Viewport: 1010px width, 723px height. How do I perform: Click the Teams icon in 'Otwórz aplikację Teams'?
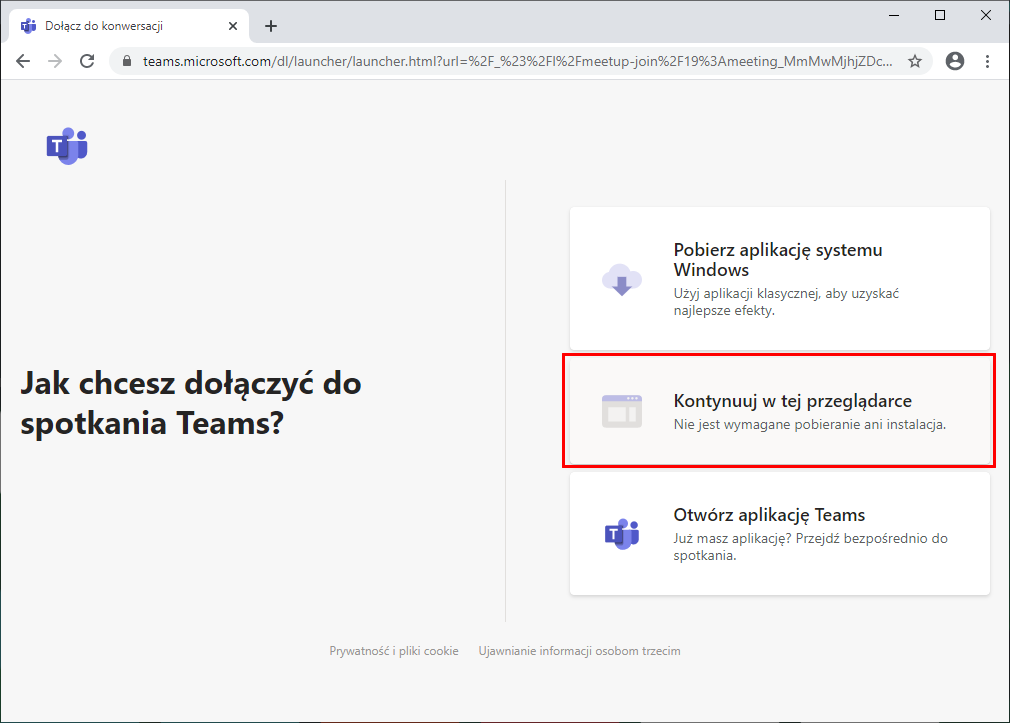(622, 534)
